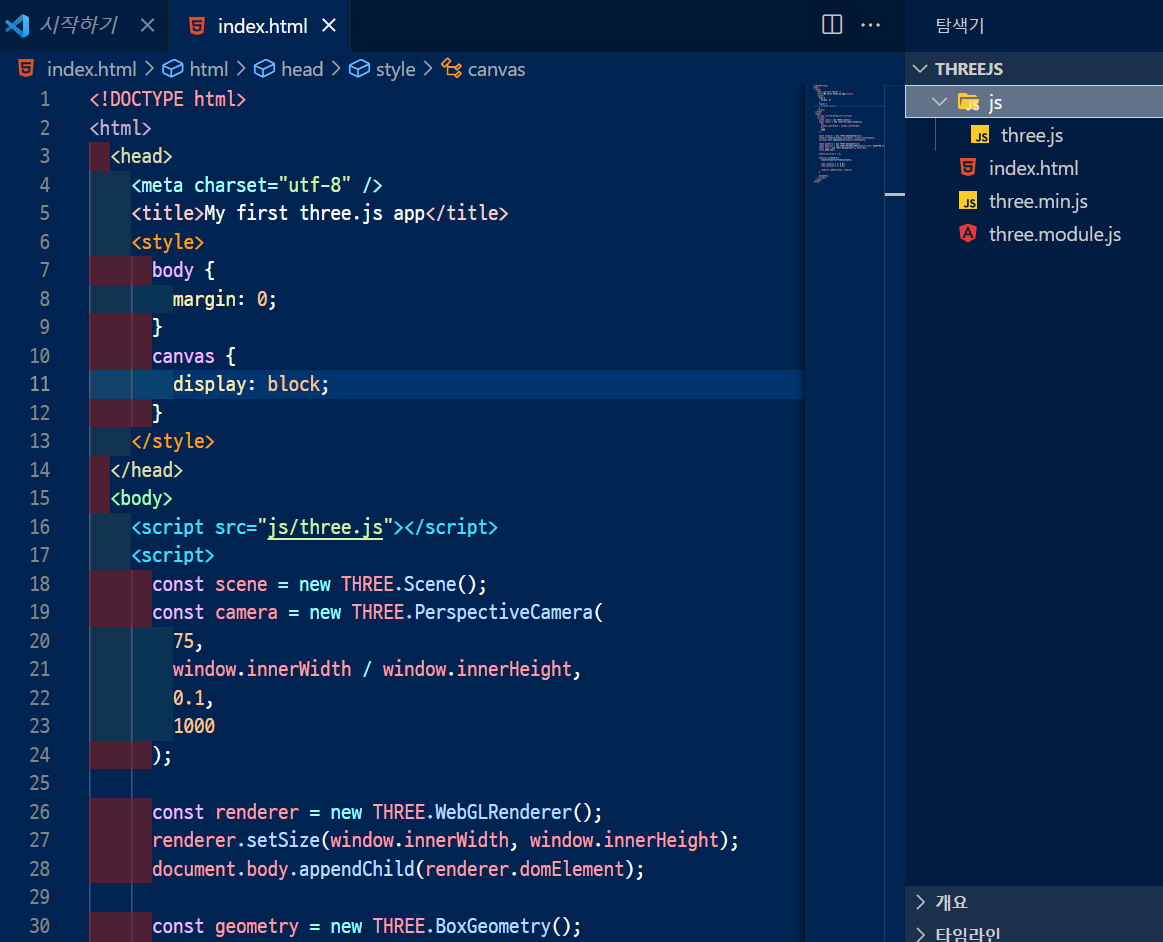Screen dimensions: 1163x942
Task: Click the document.body.appendChild code line
Action: pos(398,869)
